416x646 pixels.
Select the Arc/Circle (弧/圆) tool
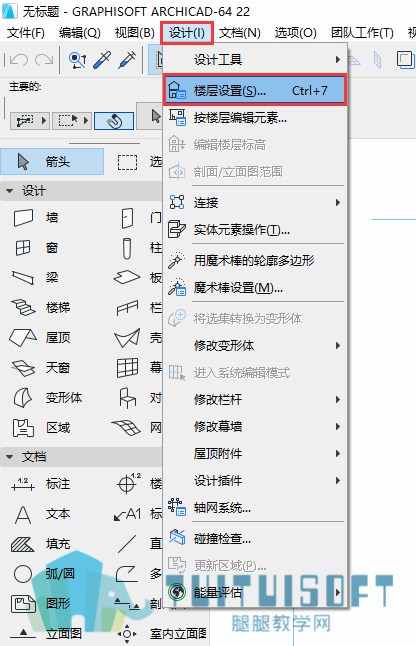[44, 573]
